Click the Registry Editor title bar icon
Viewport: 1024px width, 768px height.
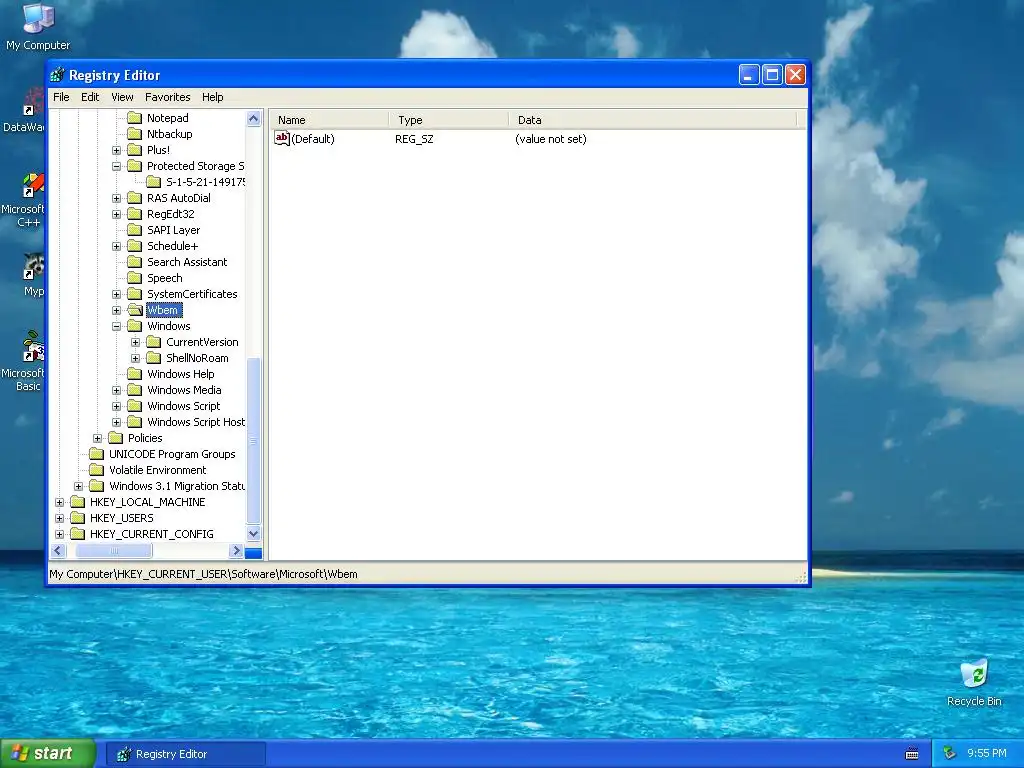pyautogui.click(x=57, y=75)
